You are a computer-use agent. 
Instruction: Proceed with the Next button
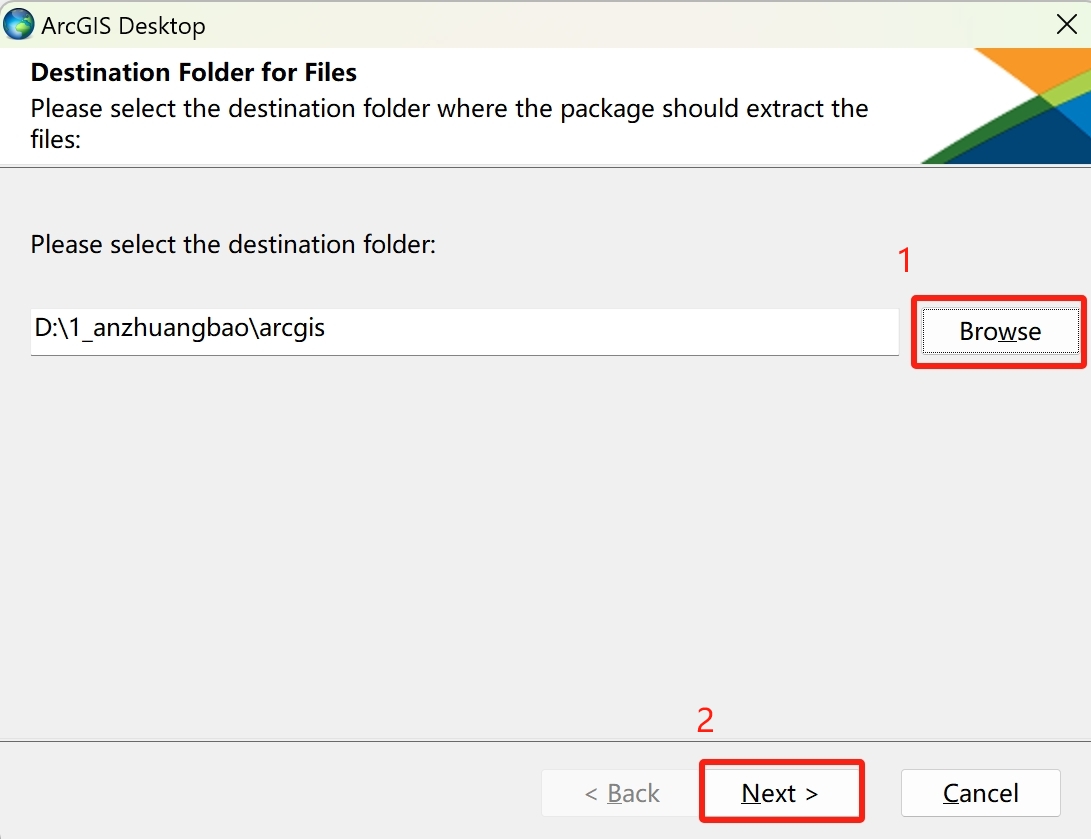click(781, 792)
